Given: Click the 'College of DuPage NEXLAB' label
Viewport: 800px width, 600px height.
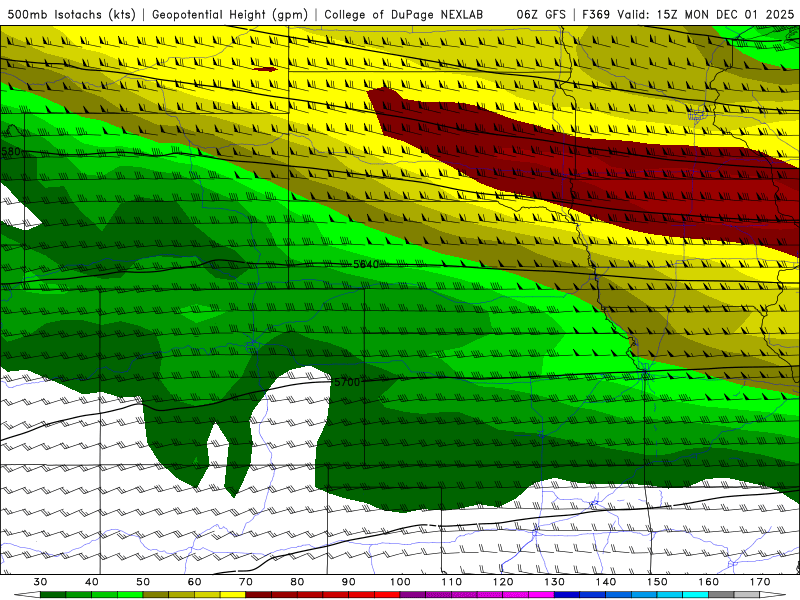Looking at the screenshot, I should point(404,14).
